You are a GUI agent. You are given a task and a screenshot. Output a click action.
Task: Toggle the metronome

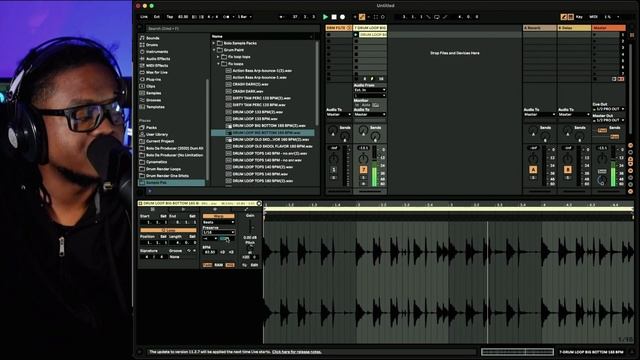click(x=226, y=17)
